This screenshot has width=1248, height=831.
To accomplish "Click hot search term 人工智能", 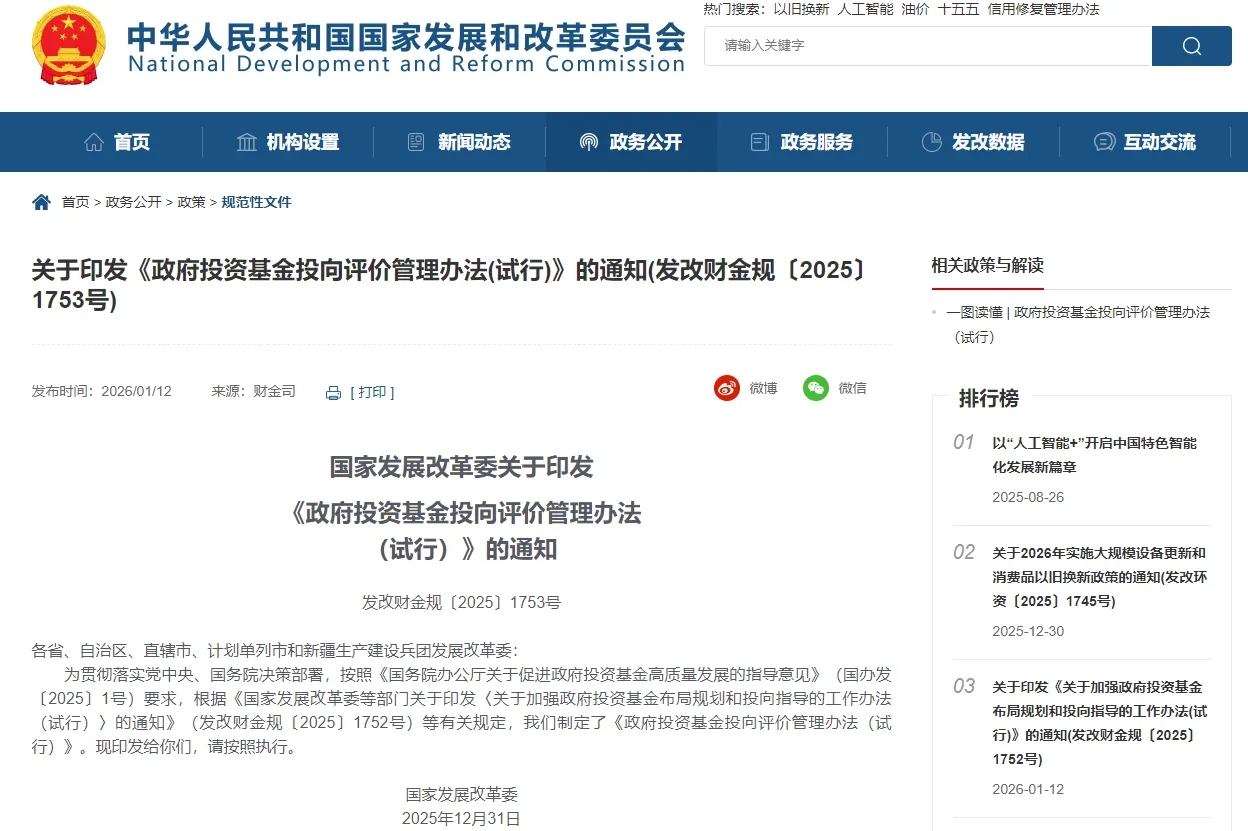I will click(x=865, y=9).
